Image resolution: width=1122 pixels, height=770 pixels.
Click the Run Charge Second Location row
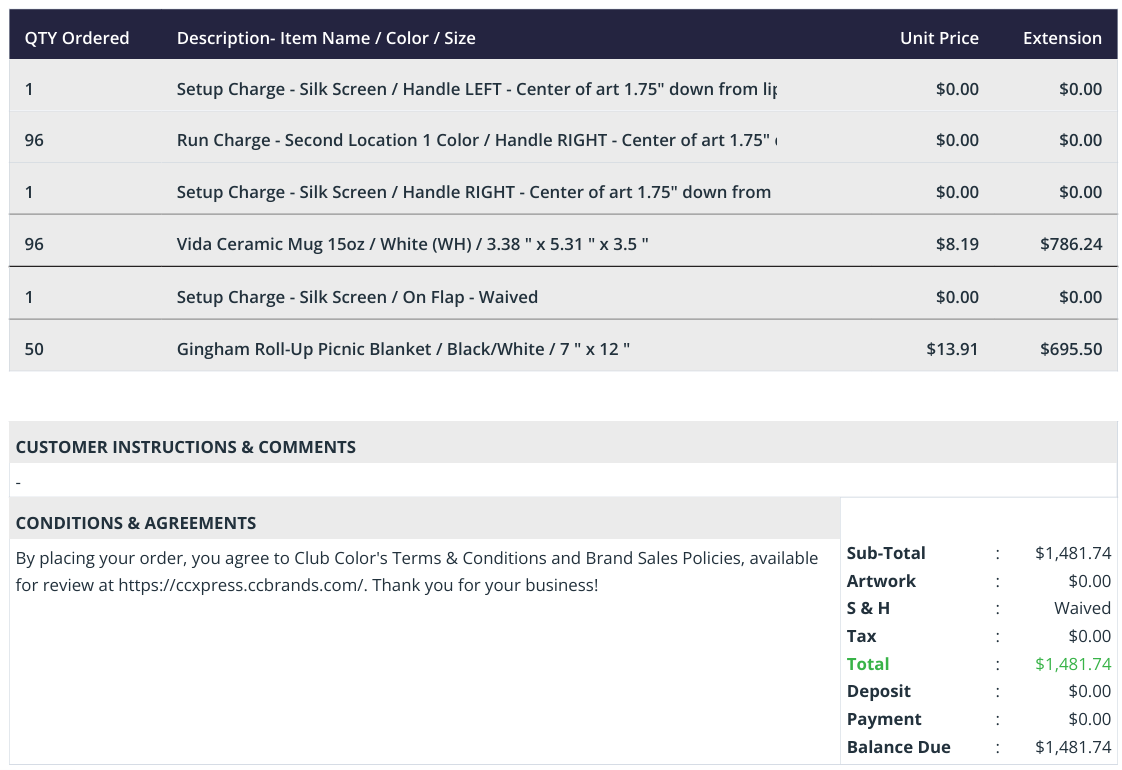coord(563,140)
